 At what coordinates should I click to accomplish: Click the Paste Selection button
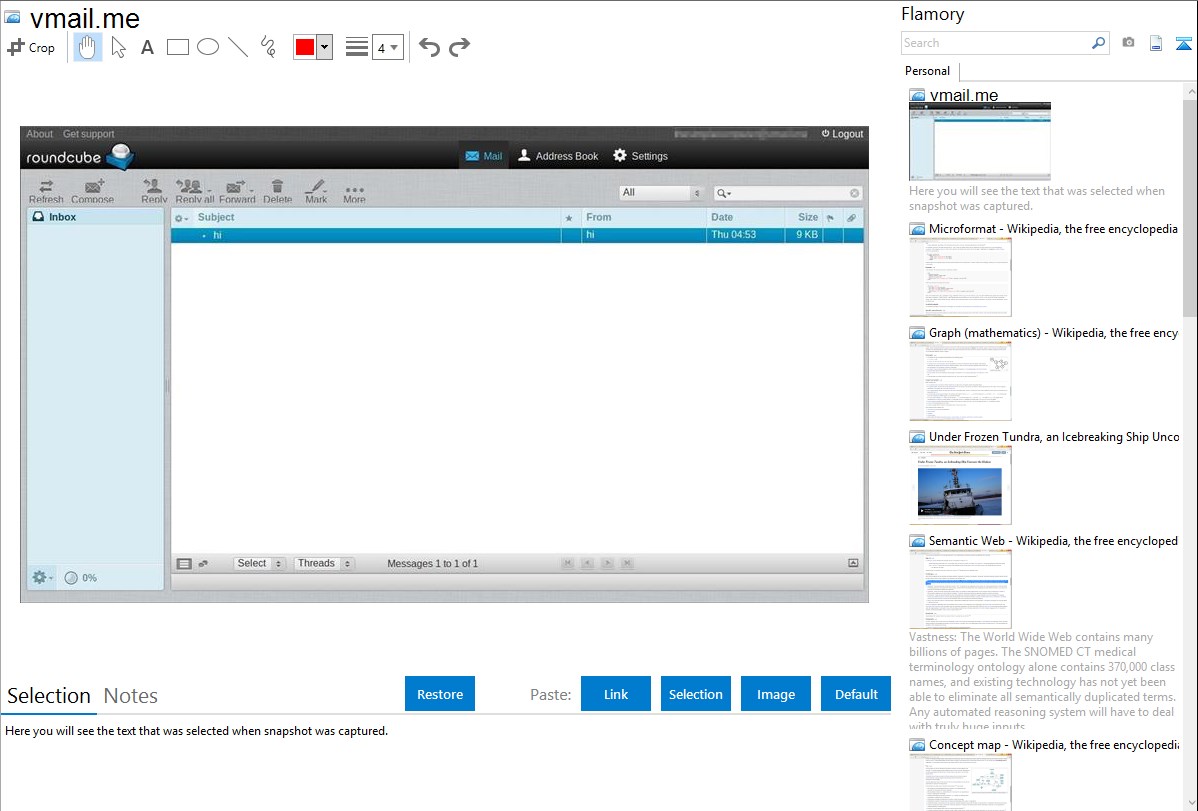pos(695,694)
